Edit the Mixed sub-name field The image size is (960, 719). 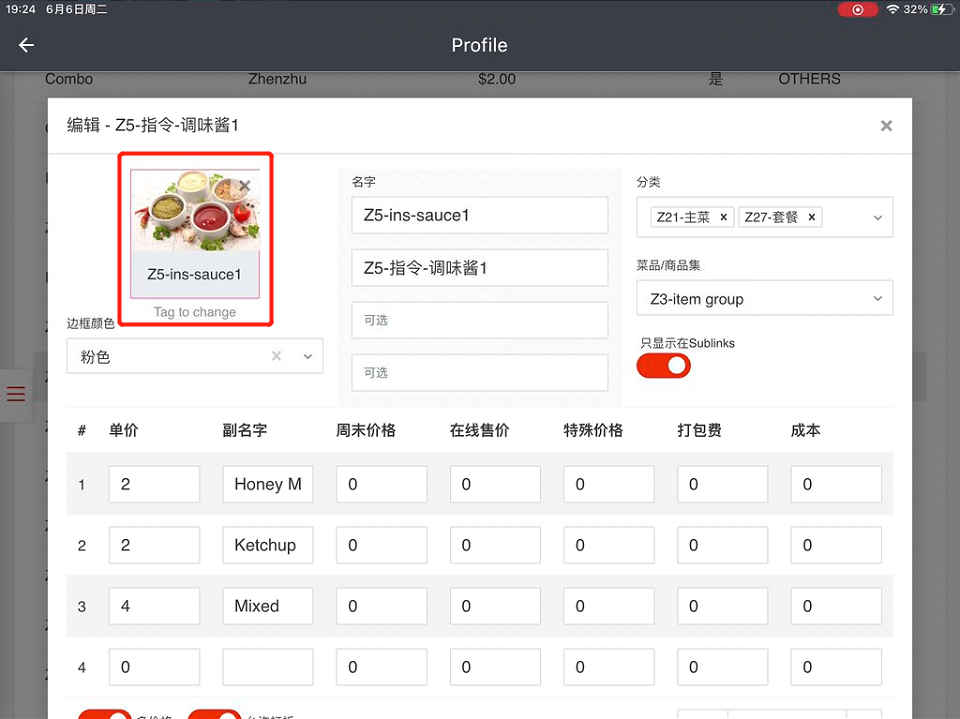point(268,606)
